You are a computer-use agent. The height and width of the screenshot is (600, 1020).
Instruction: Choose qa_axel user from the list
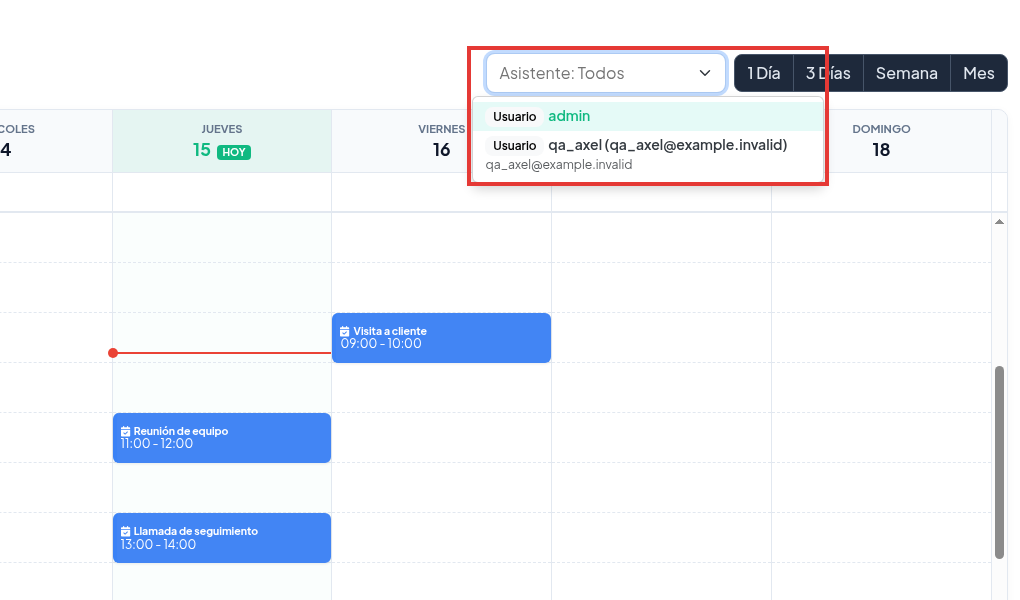(x=648, y=154)
